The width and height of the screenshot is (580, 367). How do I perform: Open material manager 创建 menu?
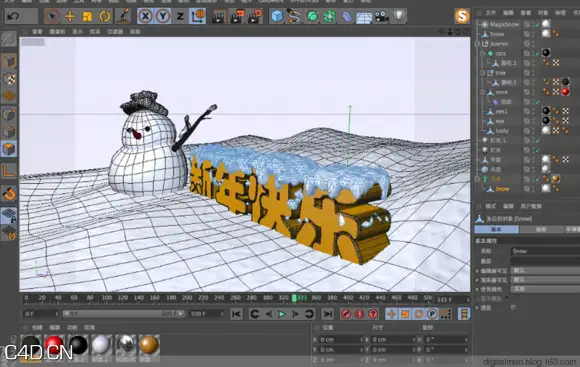37,328
